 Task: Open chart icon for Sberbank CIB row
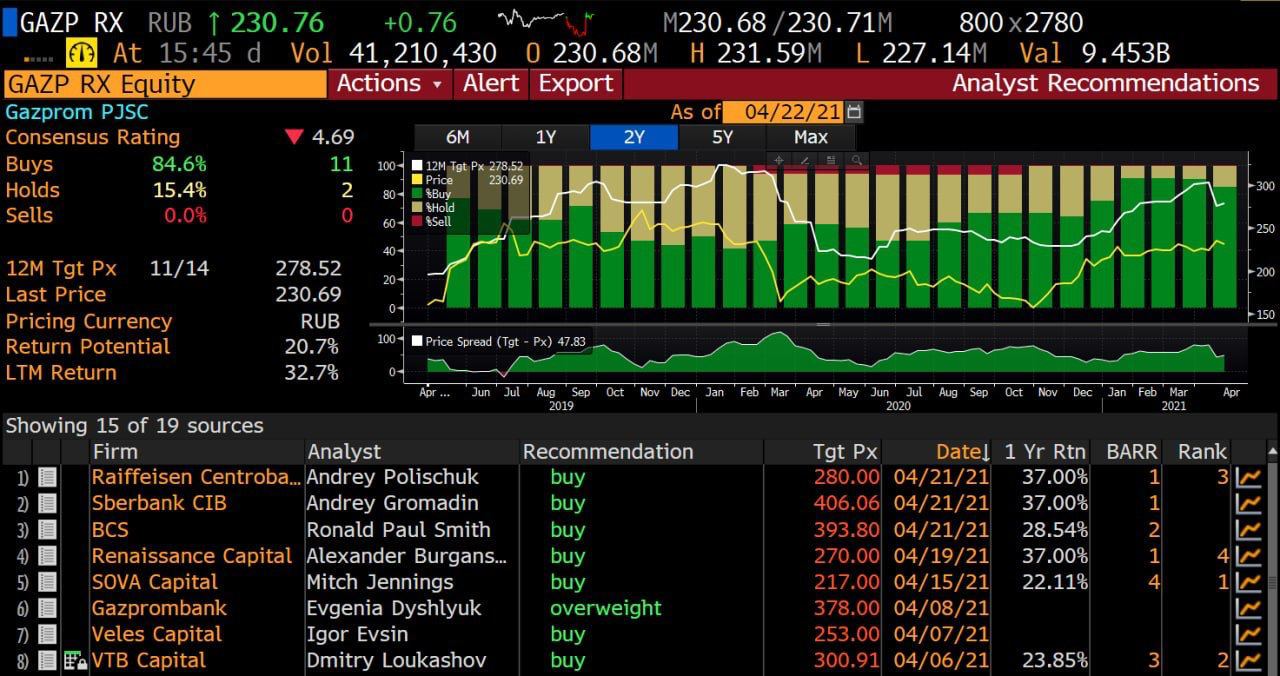pyautogui.click(x=1249, y=504)
